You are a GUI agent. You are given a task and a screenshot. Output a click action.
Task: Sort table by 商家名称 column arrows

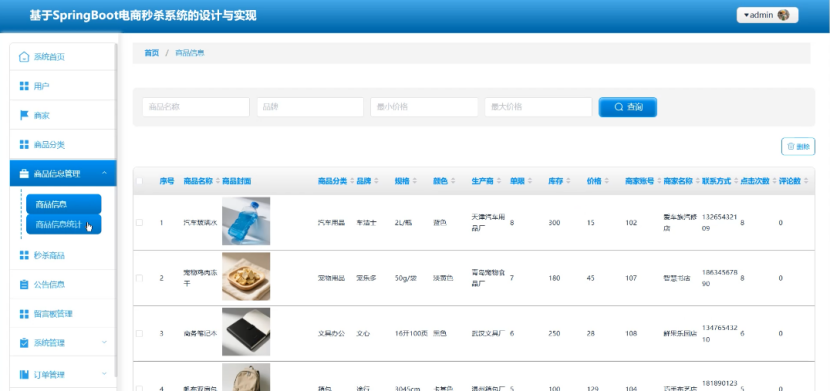697,181
